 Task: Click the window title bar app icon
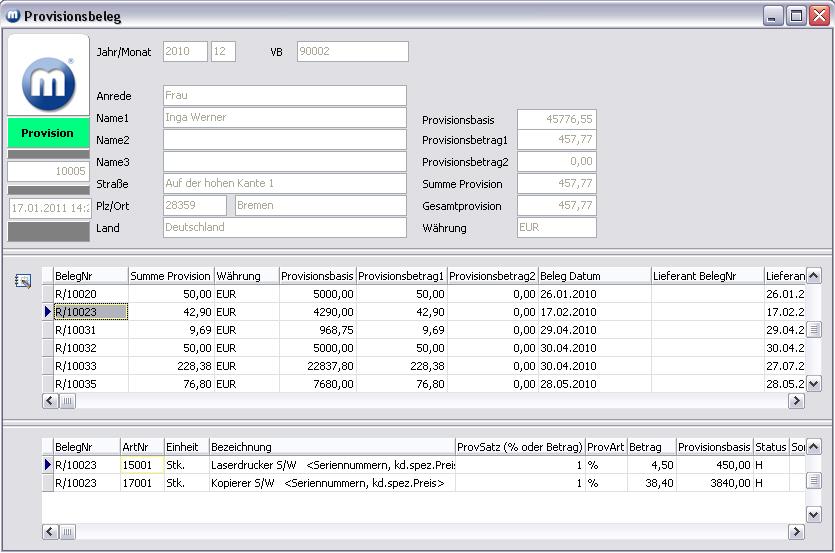click(x=13, y=15)
